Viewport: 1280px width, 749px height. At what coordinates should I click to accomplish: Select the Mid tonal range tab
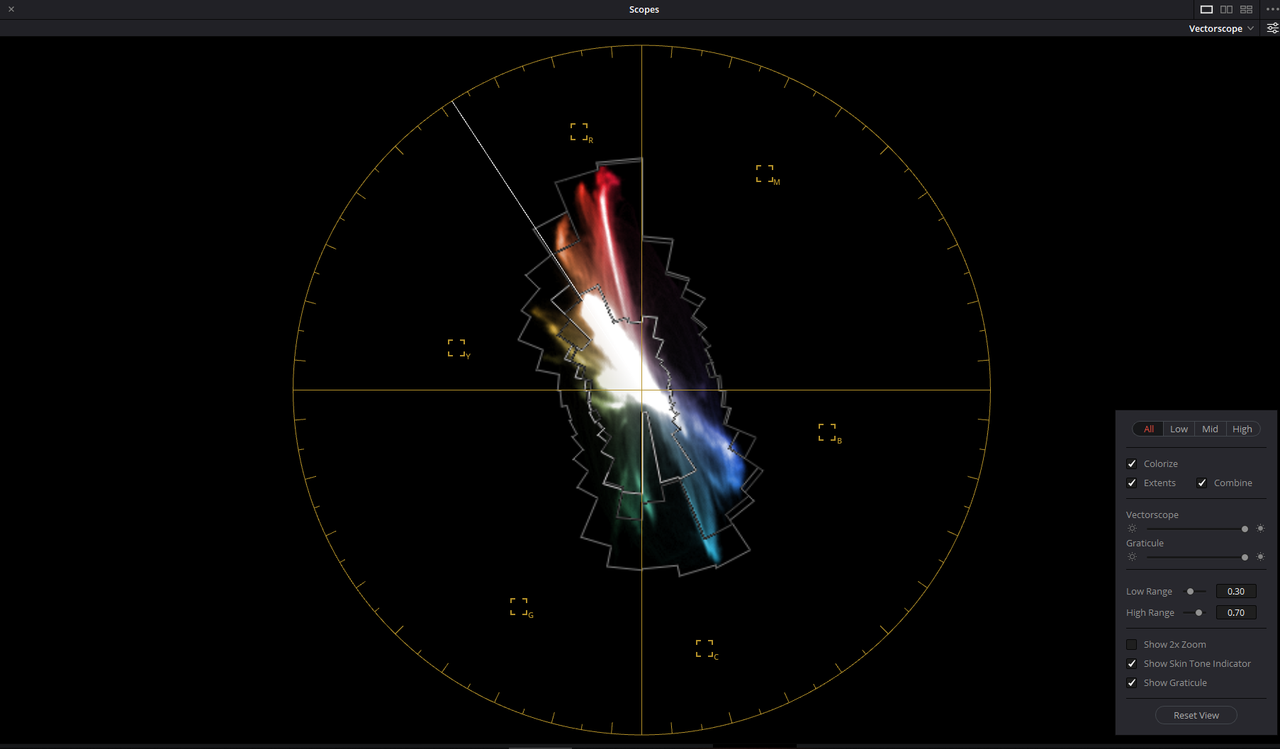(x=1210, y=429)
